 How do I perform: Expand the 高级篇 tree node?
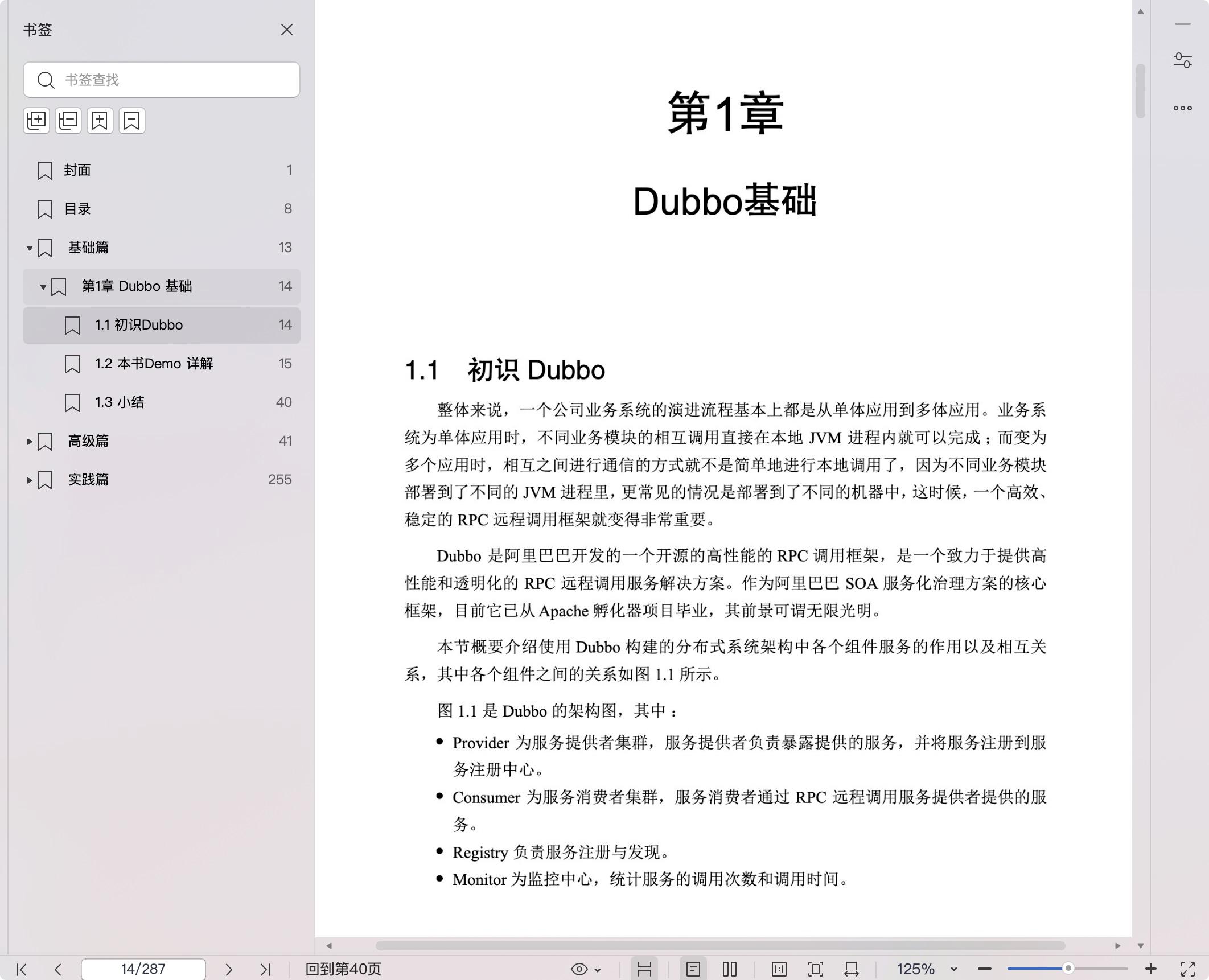(30, 442)
